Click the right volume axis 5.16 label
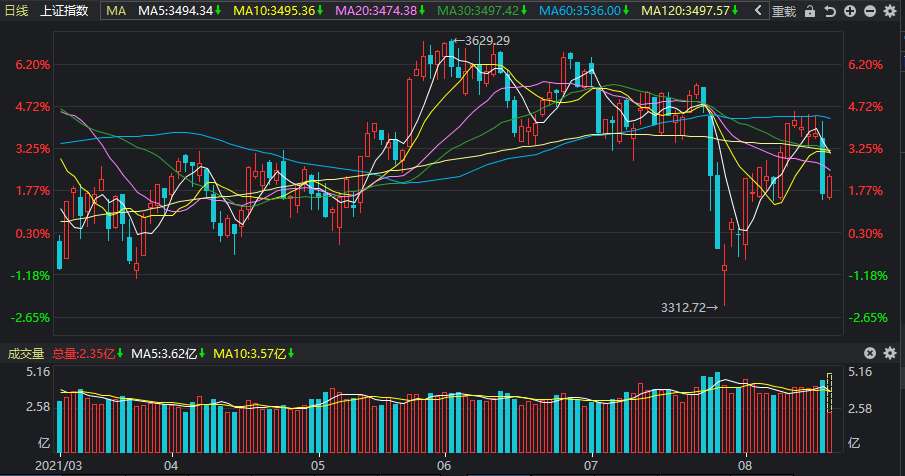The height and width of the screenshot is (476, 905). [860, 372]
